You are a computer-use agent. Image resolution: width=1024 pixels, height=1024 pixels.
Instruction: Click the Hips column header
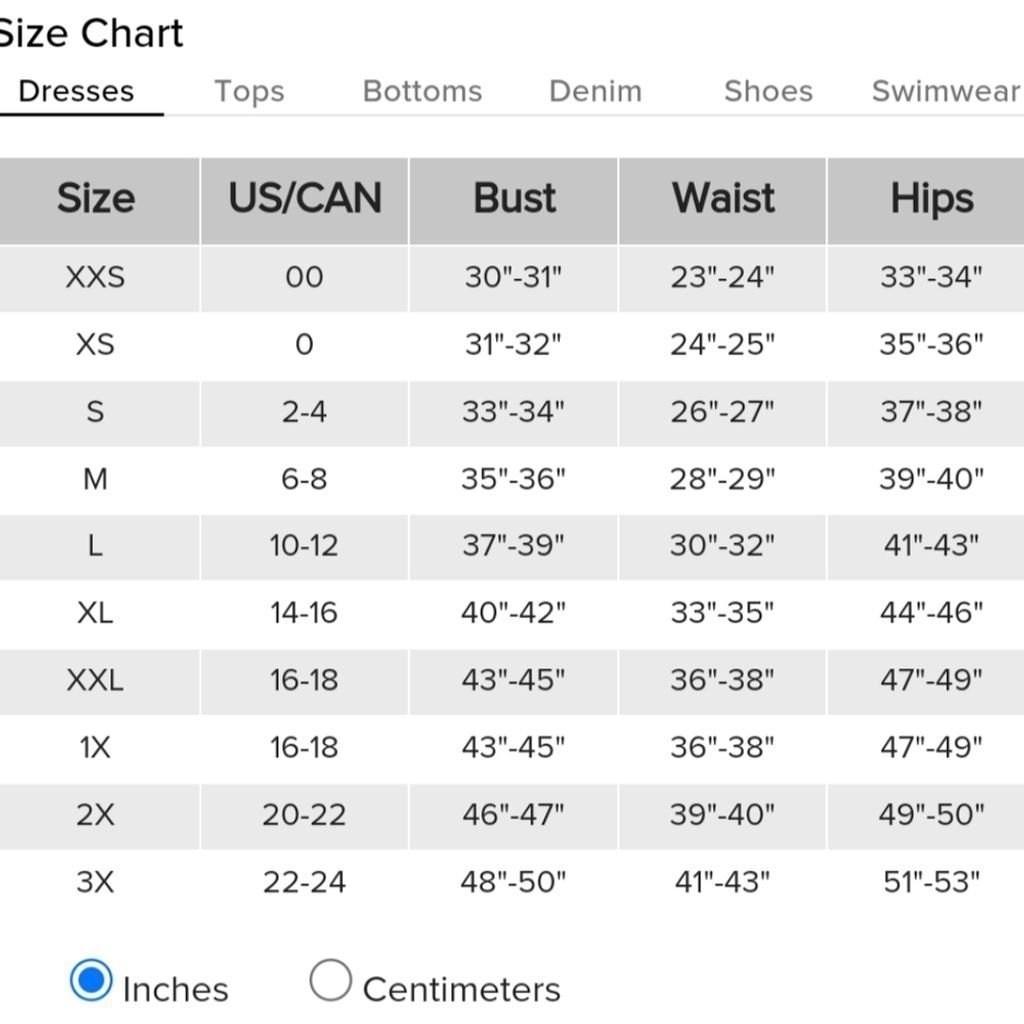(x=932, y=200)
